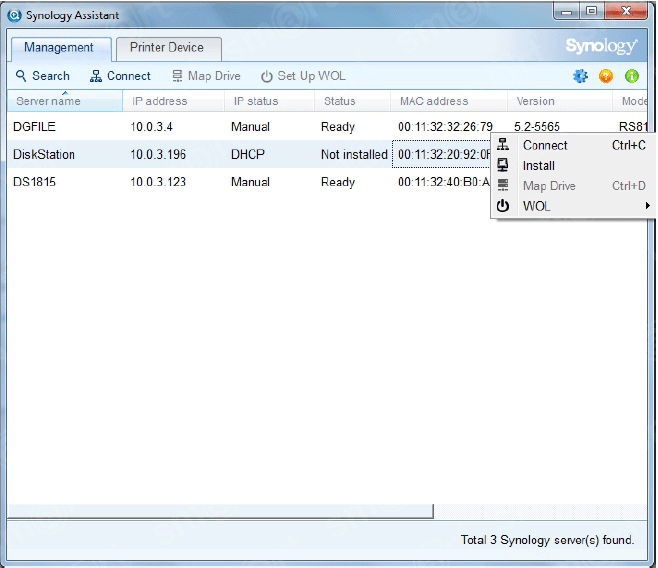Click the Connect network icon in toolbar
658x568 pixels.
click(x=96, y=76)
